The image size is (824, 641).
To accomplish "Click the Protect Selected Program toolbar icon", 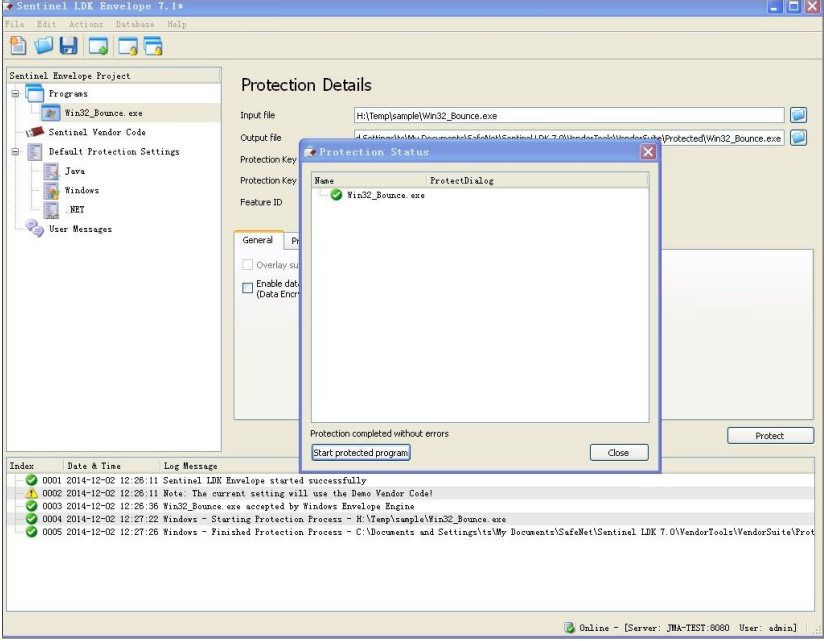I will point(127,45).
